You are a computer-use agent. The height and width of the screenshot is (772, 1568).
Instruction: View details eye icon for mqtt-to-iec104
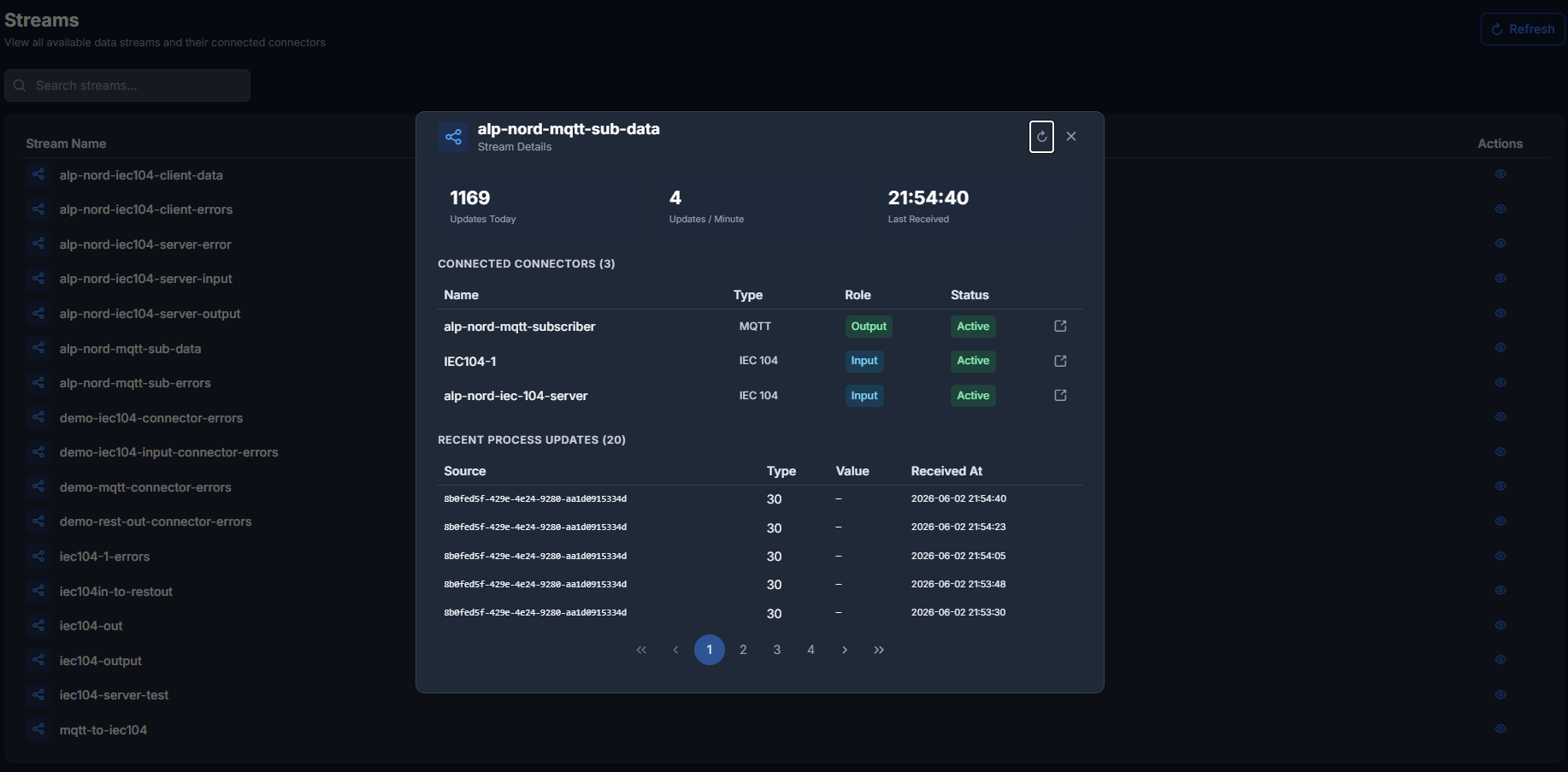(1500, 728)
